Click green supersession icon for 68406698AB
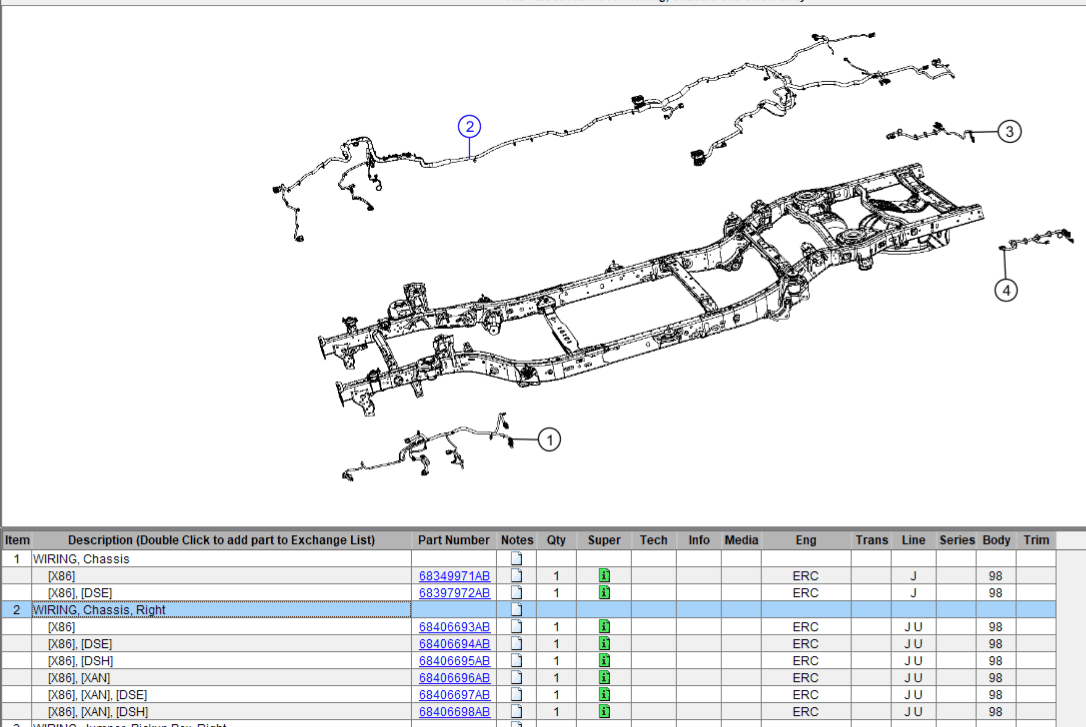The width and height of the screenshot is (1086, 727). tap(605, 711)
